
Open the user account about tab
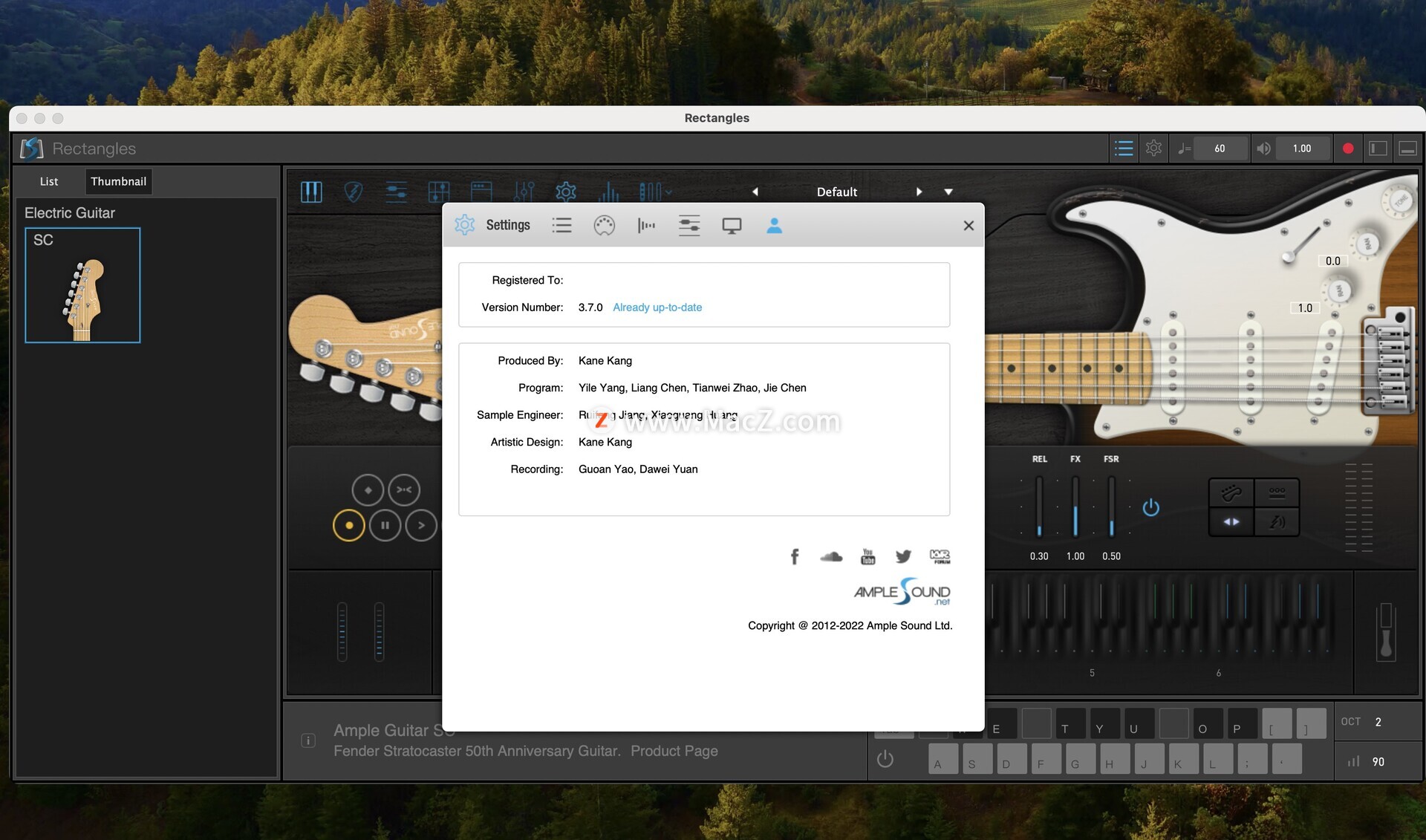774,225
